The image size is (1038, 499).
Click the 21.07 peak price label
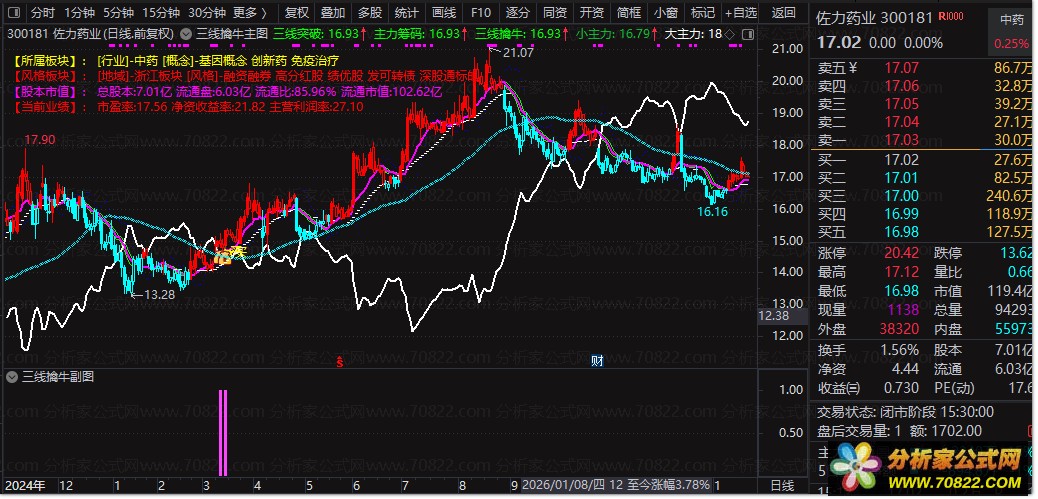coord(516,52)
